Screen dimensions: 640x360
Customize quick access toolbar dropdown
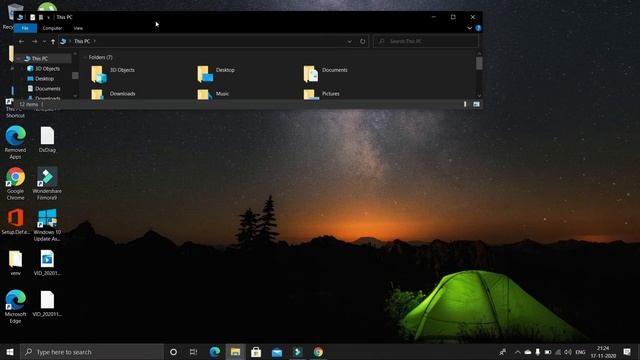[49, 18]
